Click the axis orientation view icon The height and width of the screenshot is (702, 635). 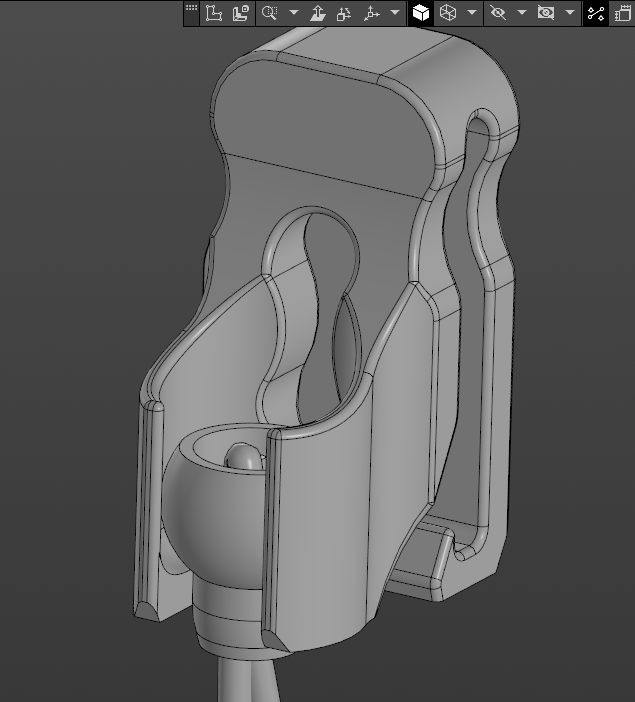371,13
